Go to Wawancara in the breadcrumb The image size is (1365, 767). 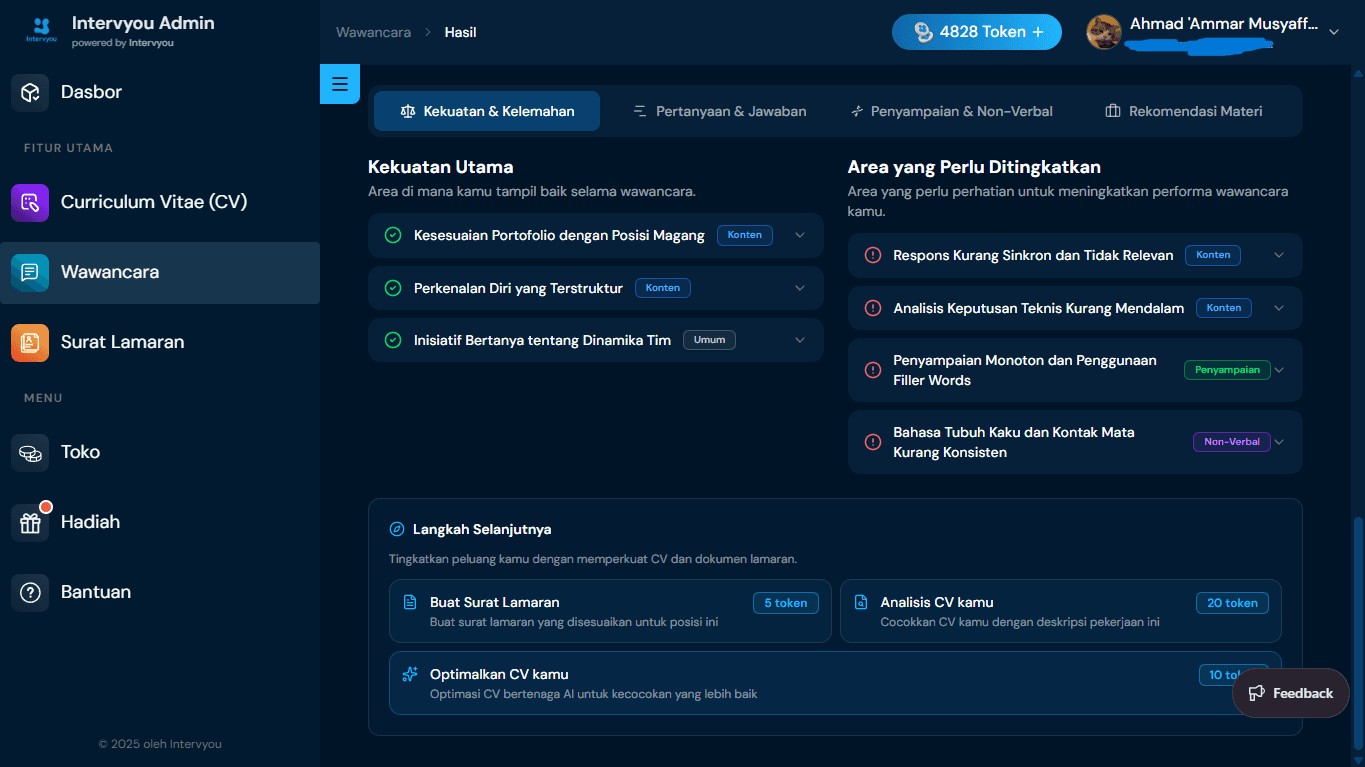373,32
